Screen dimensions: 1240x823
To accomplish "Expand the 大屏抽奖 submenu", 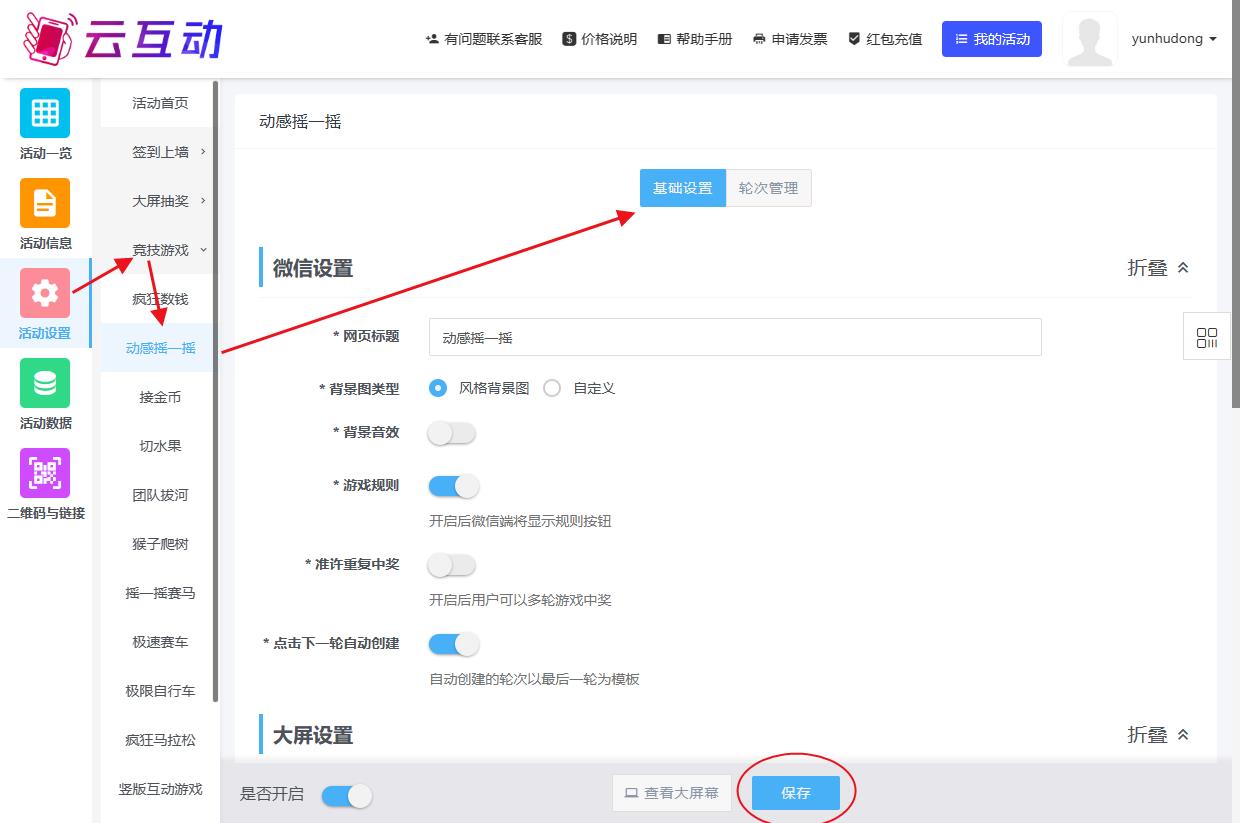I will pyautogui.click(x=159, y=201).
